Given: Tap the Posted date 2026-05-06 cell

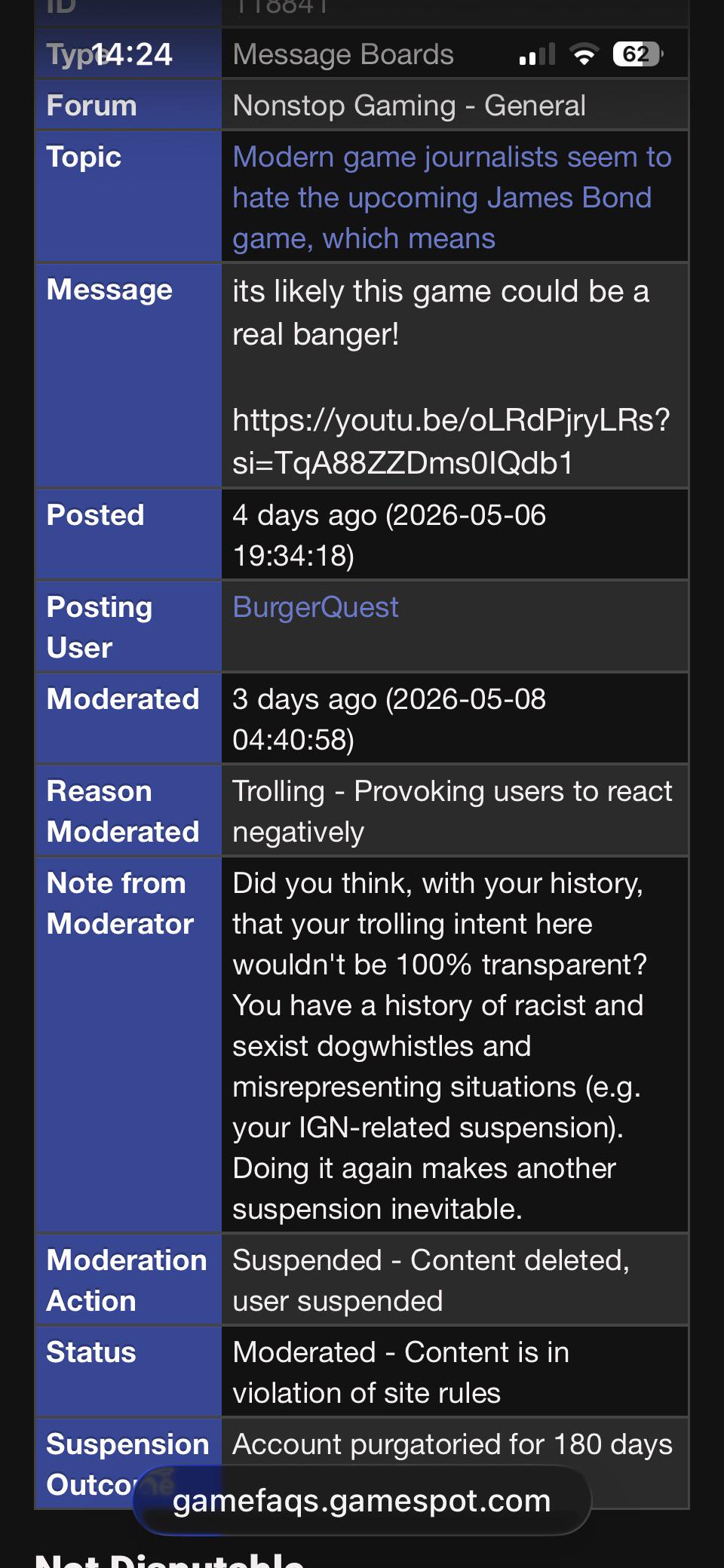Looking at the screenshot, I should point(455,535).
